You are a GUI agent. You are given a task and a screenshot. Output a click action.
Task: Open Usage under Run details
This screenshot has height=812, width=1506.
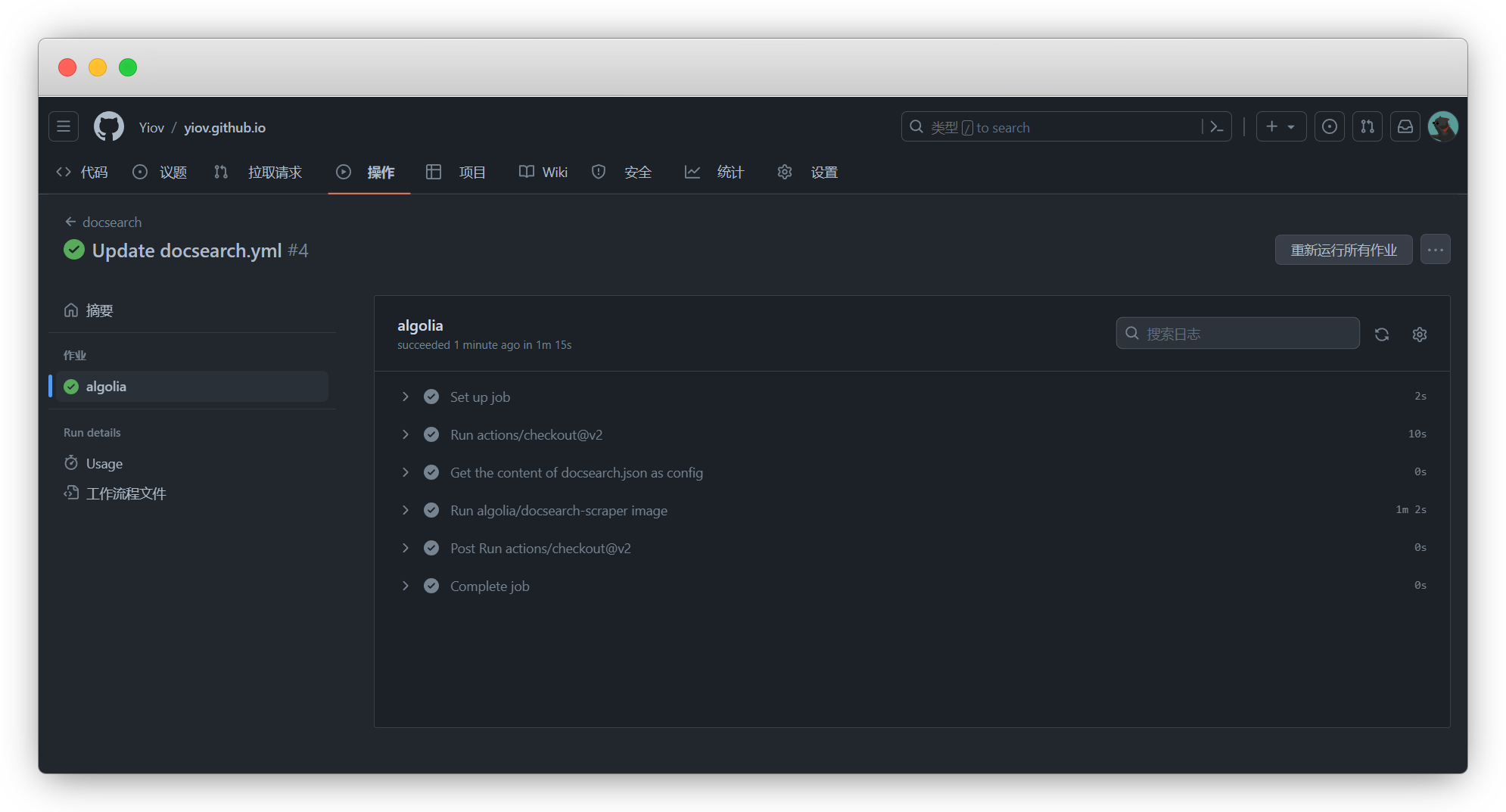coord(104,463)
